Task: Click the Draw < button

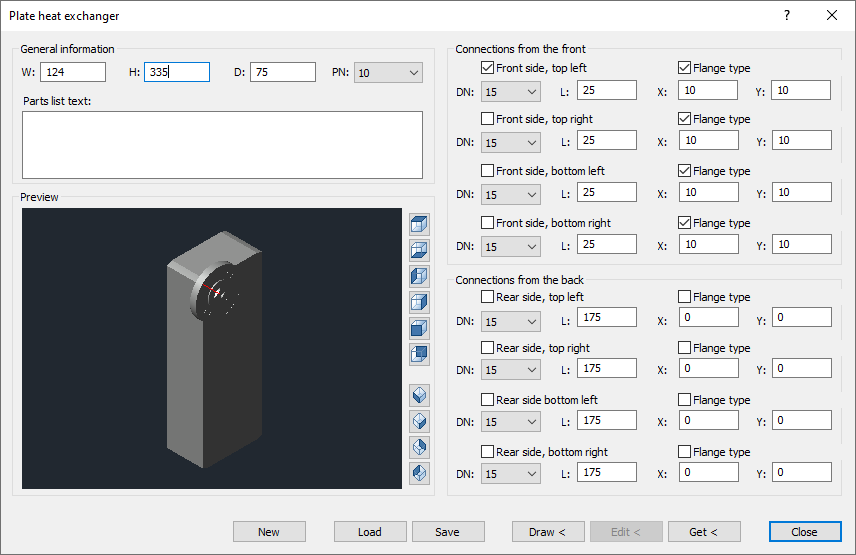Action: coord(548,532)
